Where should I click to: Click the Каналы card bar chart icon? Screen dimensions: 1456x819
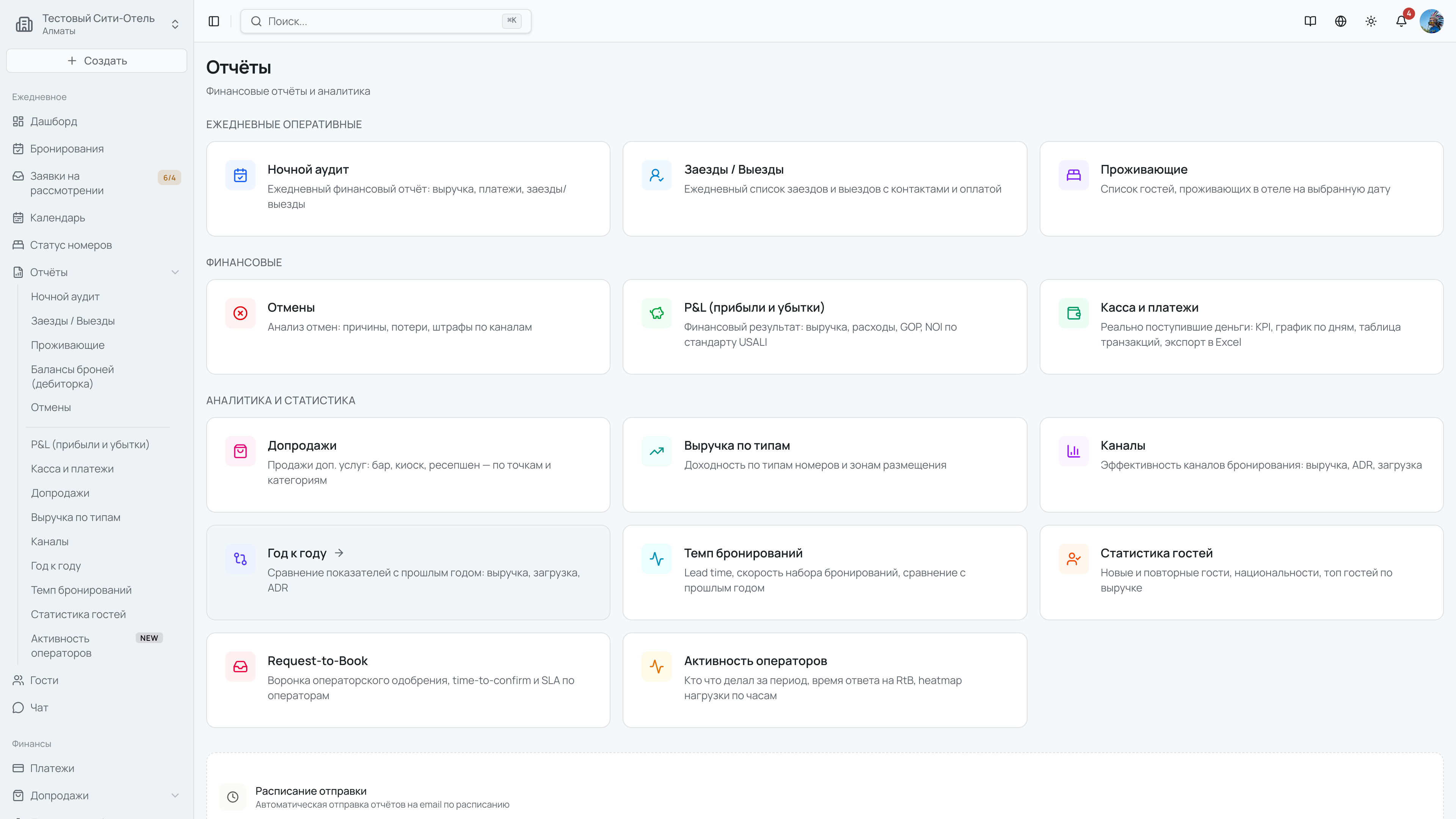pyautogui.click(x=1073, y=451)
